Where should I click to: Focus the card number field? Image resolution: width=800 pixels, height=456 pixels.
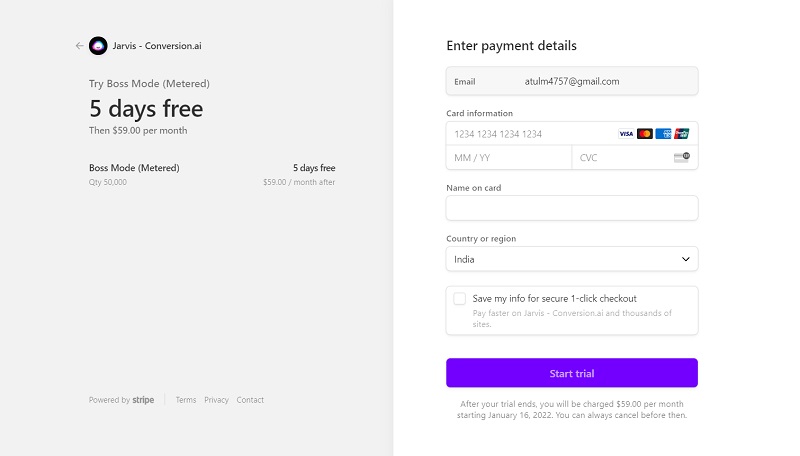pyautogui.click(x=533, y=134)
